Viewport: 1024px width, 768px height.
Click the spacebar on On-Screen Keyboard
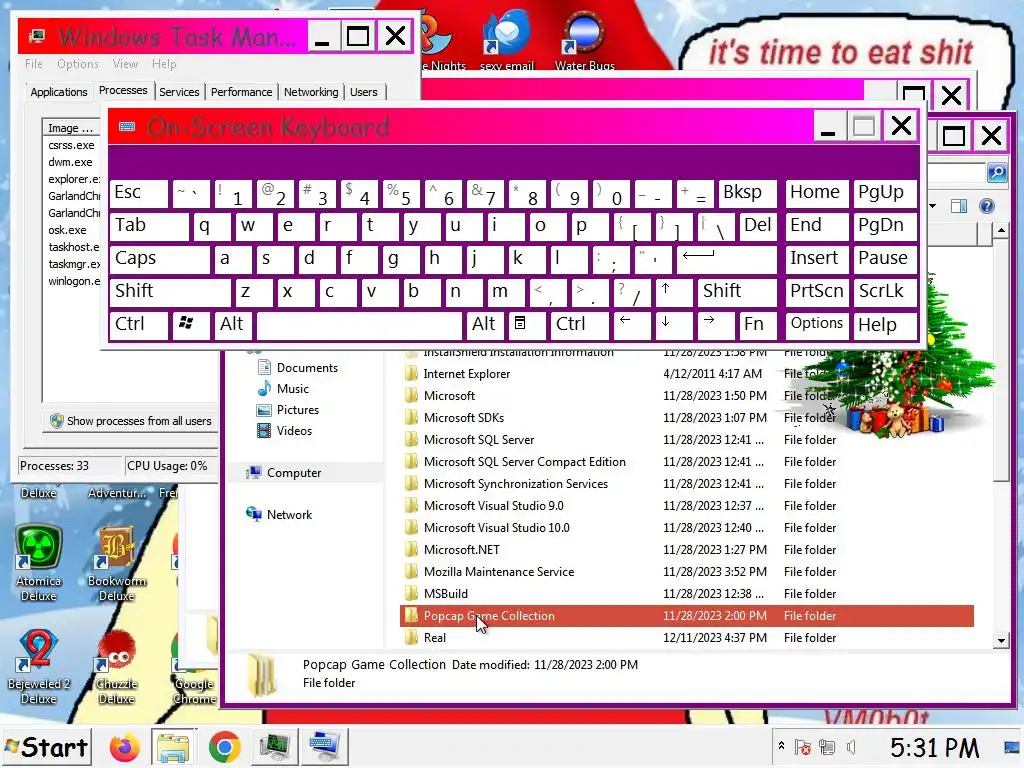coord(359,325)
